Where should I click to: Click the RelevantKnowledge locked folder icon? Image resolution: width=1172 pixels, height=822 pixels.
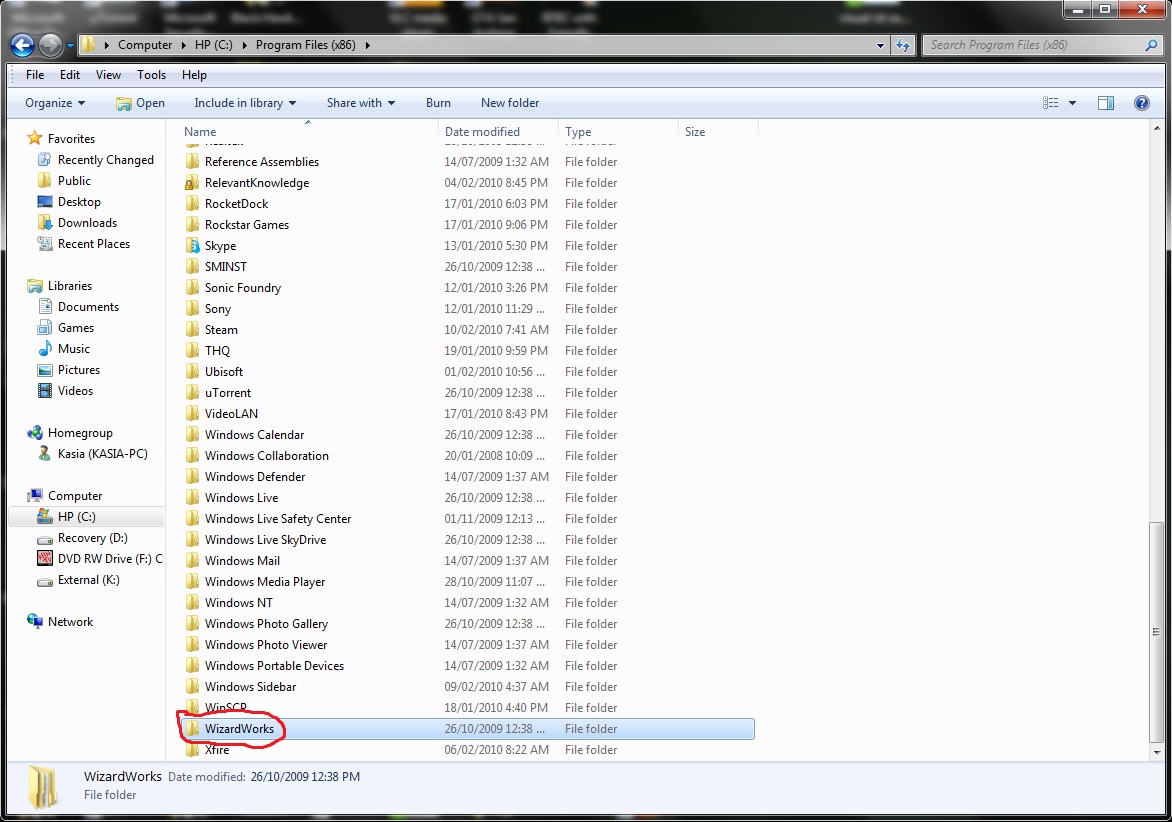coord(193,182)
